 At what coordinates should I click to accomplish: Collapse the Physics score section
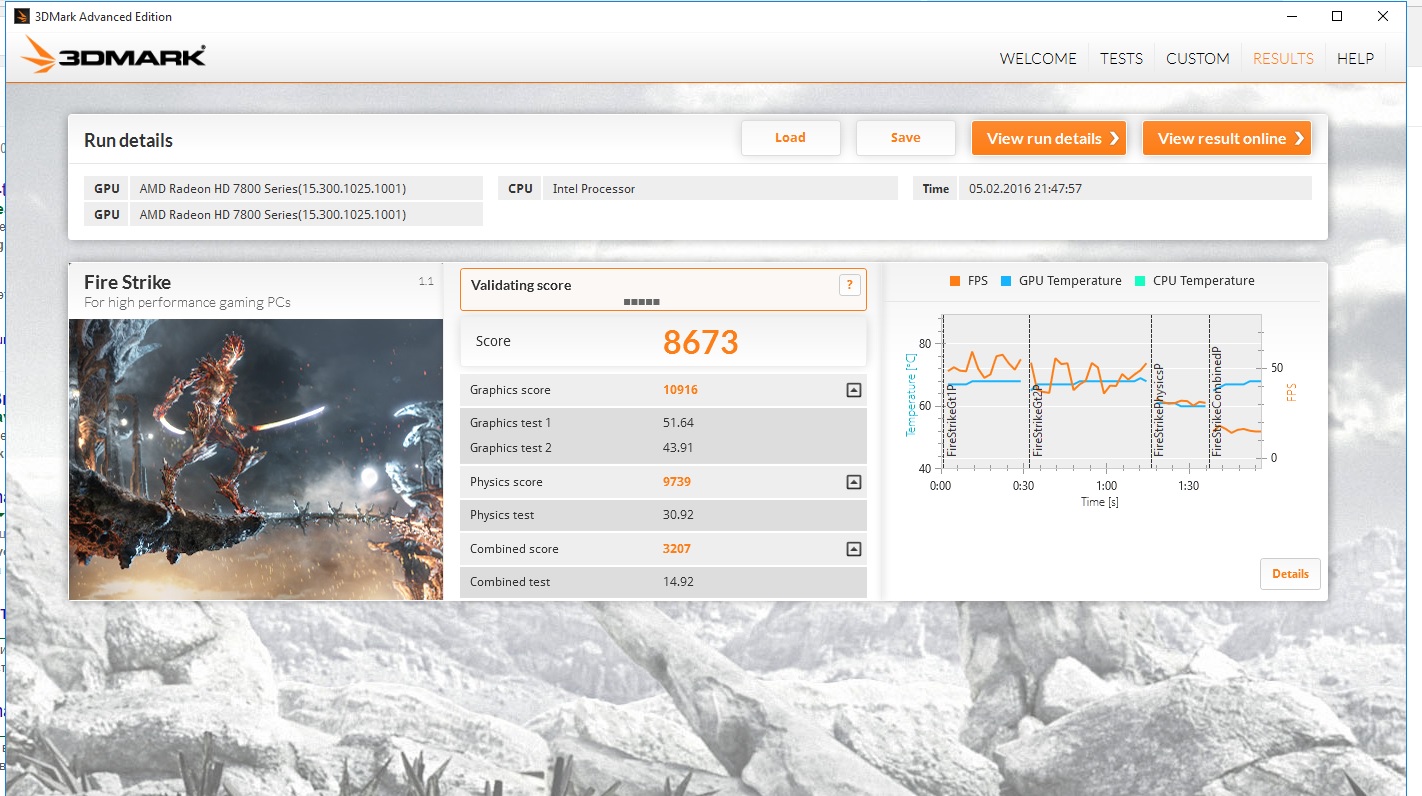(x=853, y=482)
